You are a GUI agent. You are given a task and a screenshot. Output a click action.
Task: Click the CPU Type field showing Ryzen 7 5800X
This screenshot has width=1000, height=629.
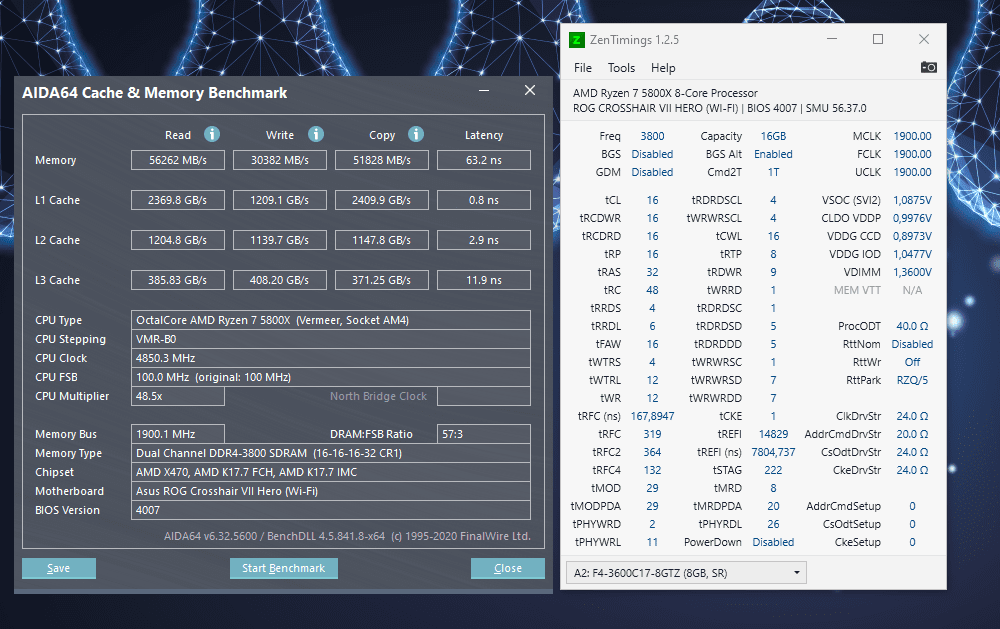tap(331, 320)
